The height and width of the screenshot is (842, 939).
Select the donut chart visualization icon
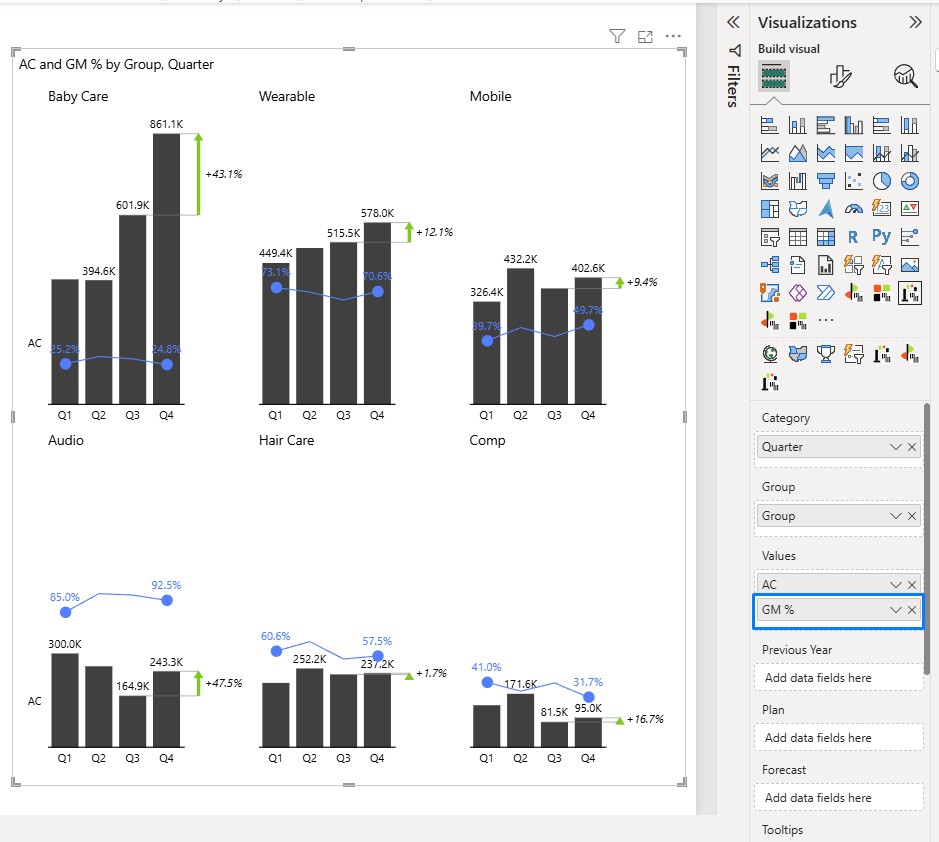point(910,181)
